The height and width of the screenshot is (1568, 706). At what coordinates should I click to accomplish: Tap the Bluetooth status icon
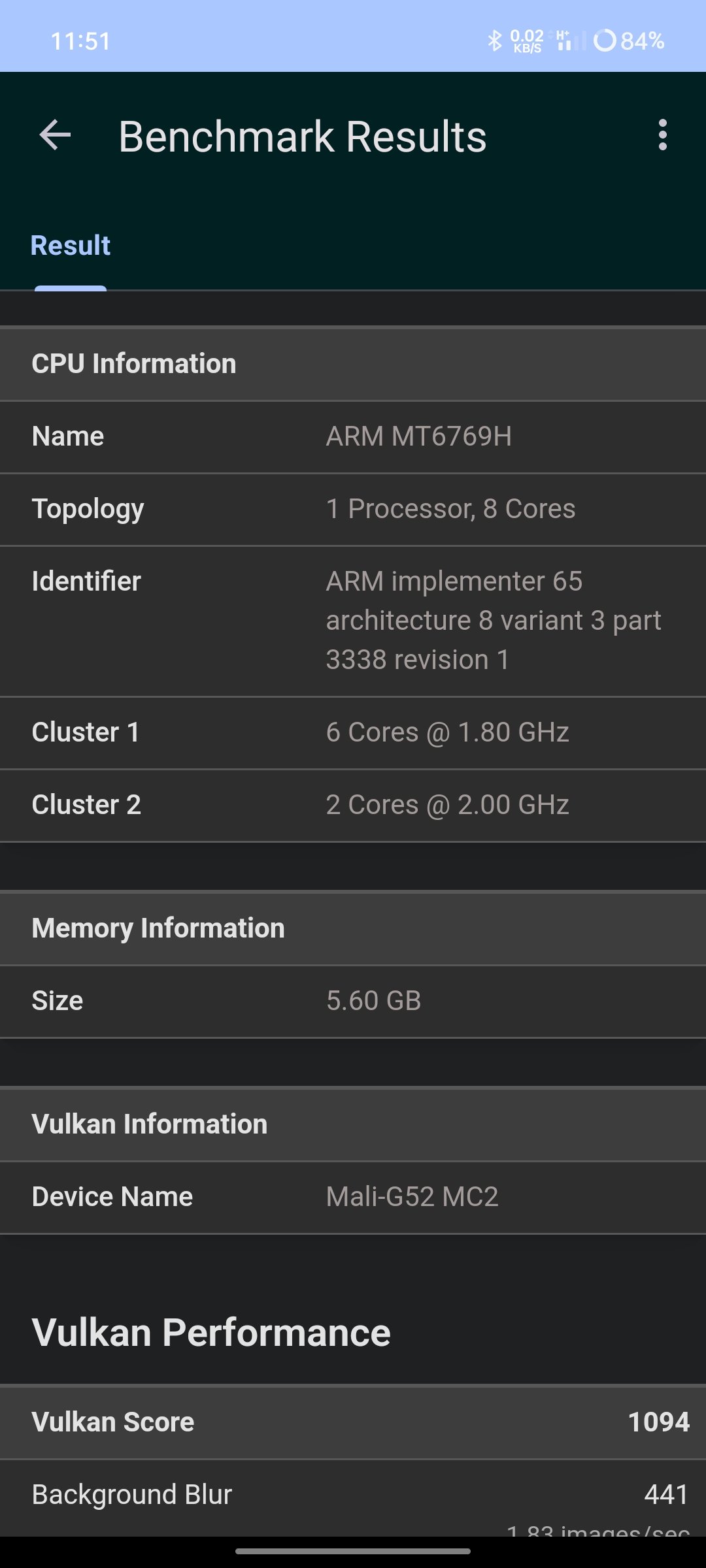tap(495, 41)
